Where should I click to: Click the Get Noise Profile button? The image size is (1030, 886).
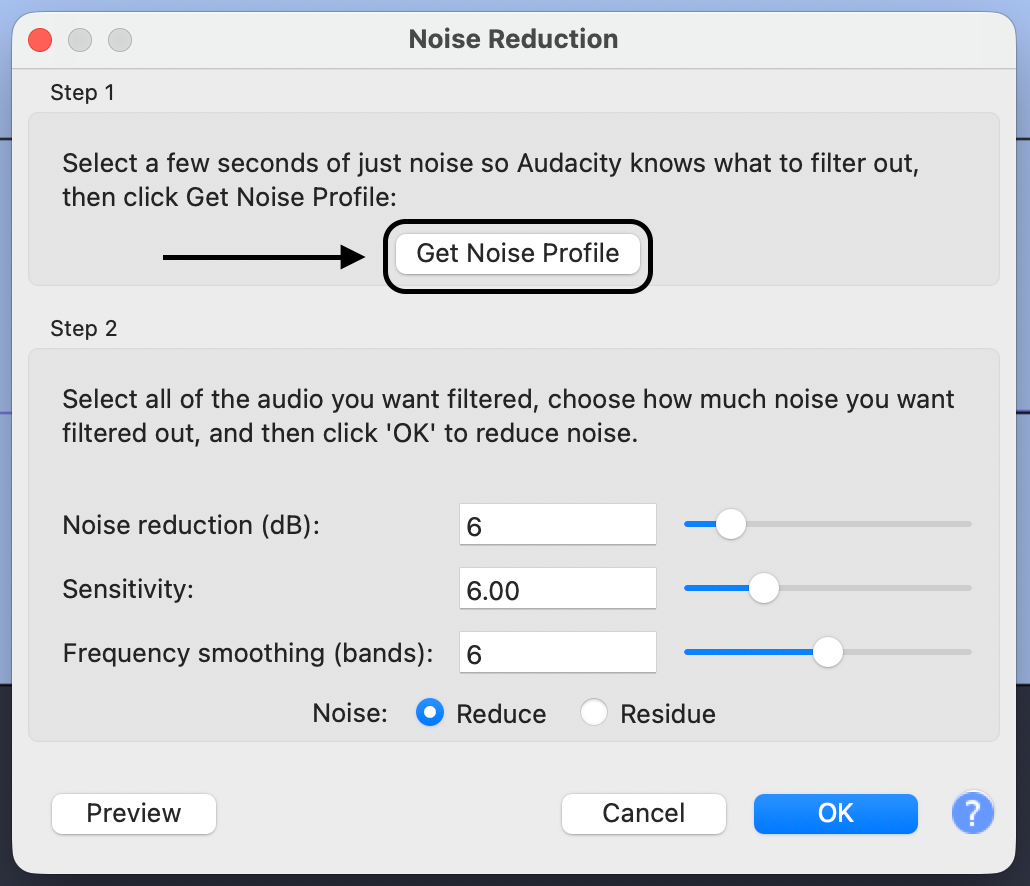point(517,253)
